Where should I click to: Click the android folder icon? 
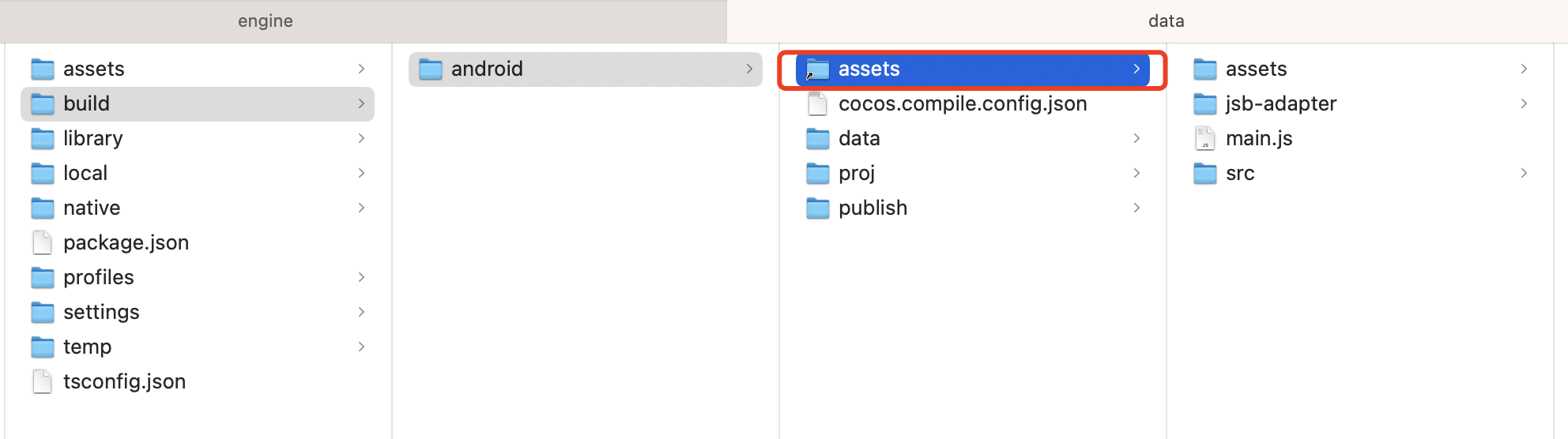click(x=430, y=69)
